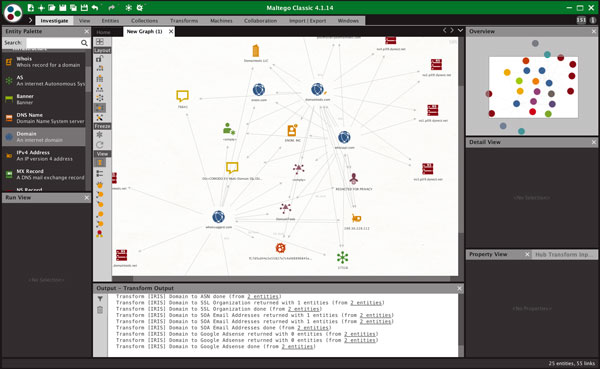
Task: Toggle the normal view hourglass button
Action: pyautogui.click(x=99, y=163)
